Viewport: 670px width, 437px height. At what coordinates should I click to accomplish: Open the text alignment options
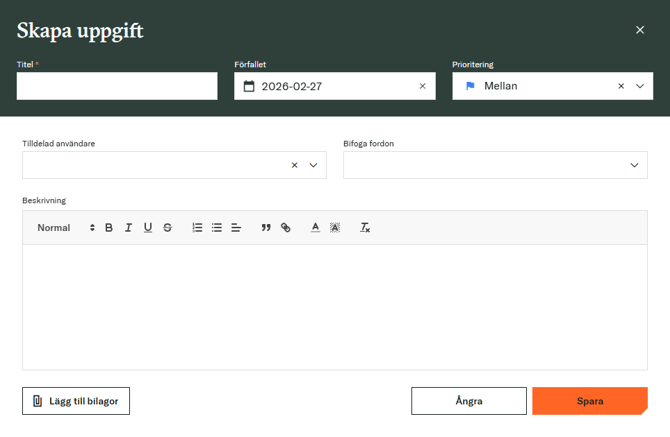pos(236,228)
